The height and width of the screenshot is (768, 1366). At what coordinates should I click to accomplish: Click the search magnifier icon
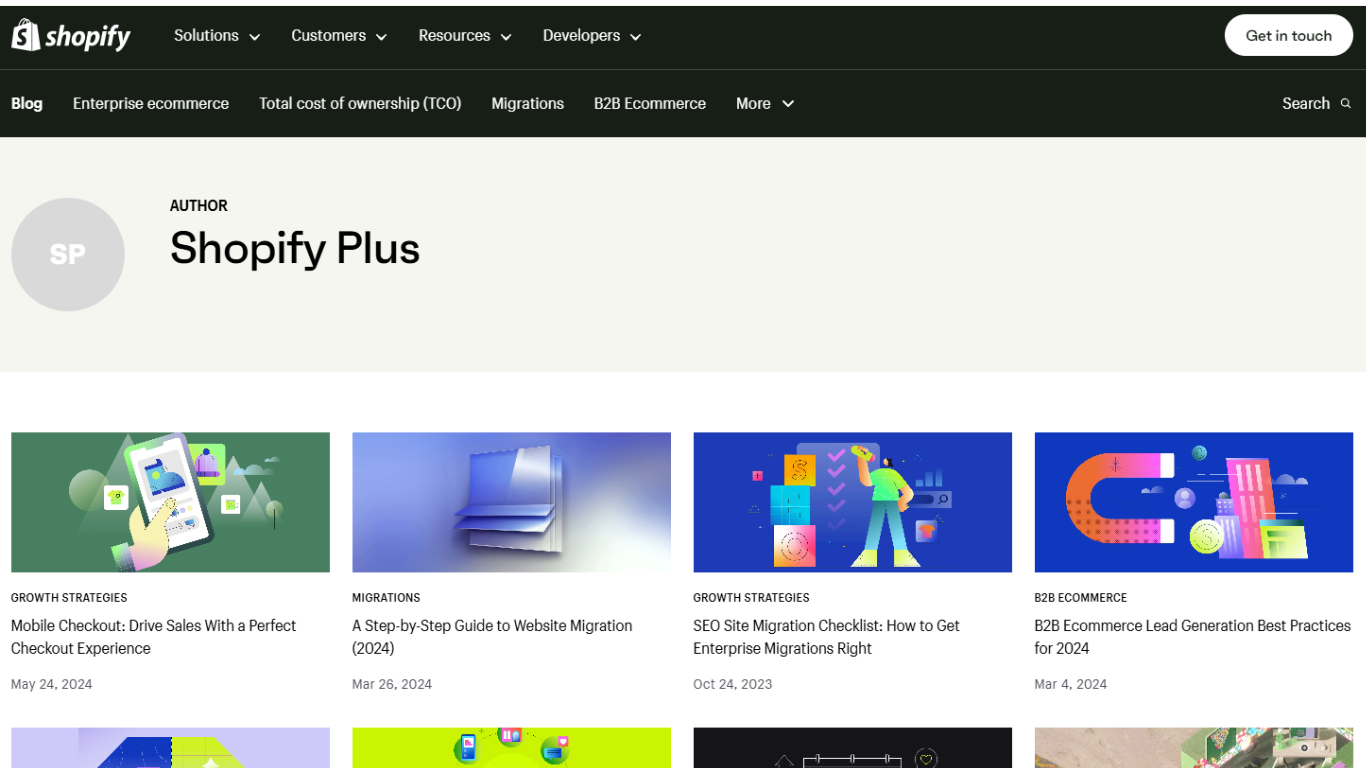tap(1346, 104)
